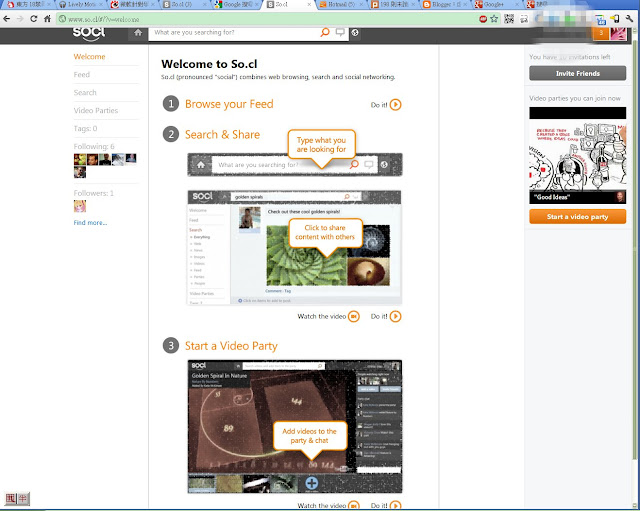640x511 pixels.
Task: Click the golden spirals search tutorial screenshot
Action: tap(295, 247)
